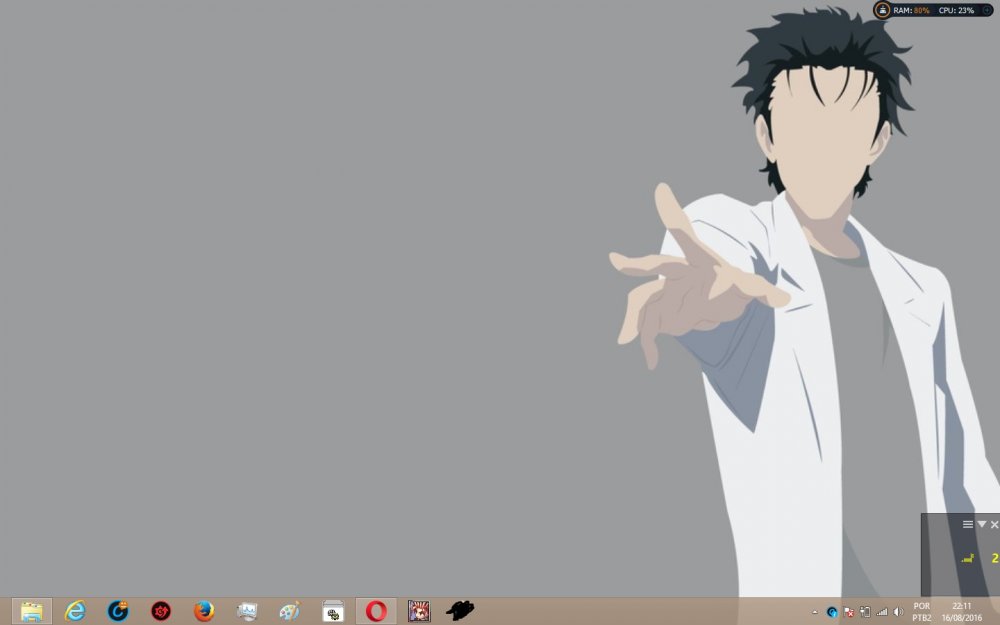Open the paint palette app in taskbar
This screenshot has width=1000, height=625.
coord(290,611)
